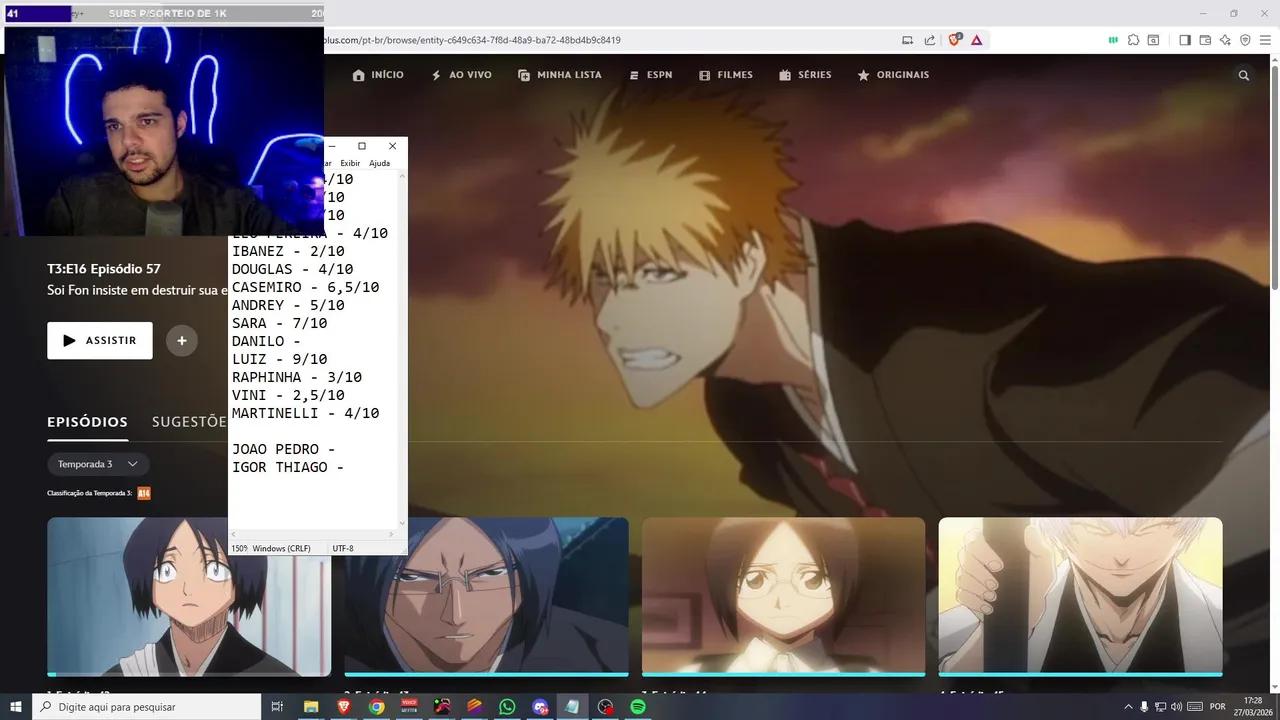Click the browser page scroll-up arrow
Image resolution: width=1280 pixels, height=720 pixels.
[x=1275, y=59]
